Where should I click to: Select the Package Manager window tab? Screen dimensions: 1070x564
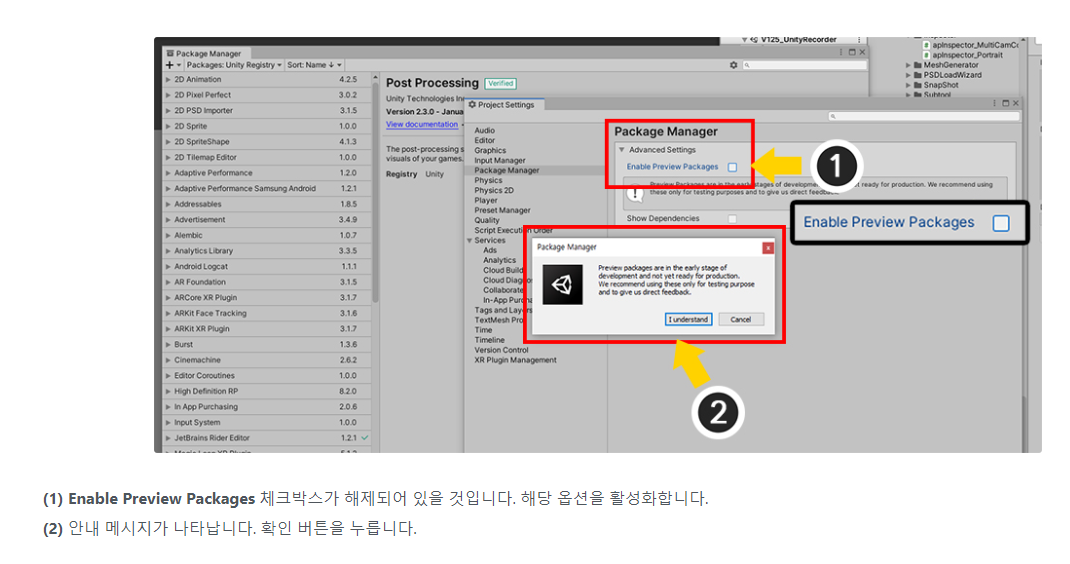[204, 53]
